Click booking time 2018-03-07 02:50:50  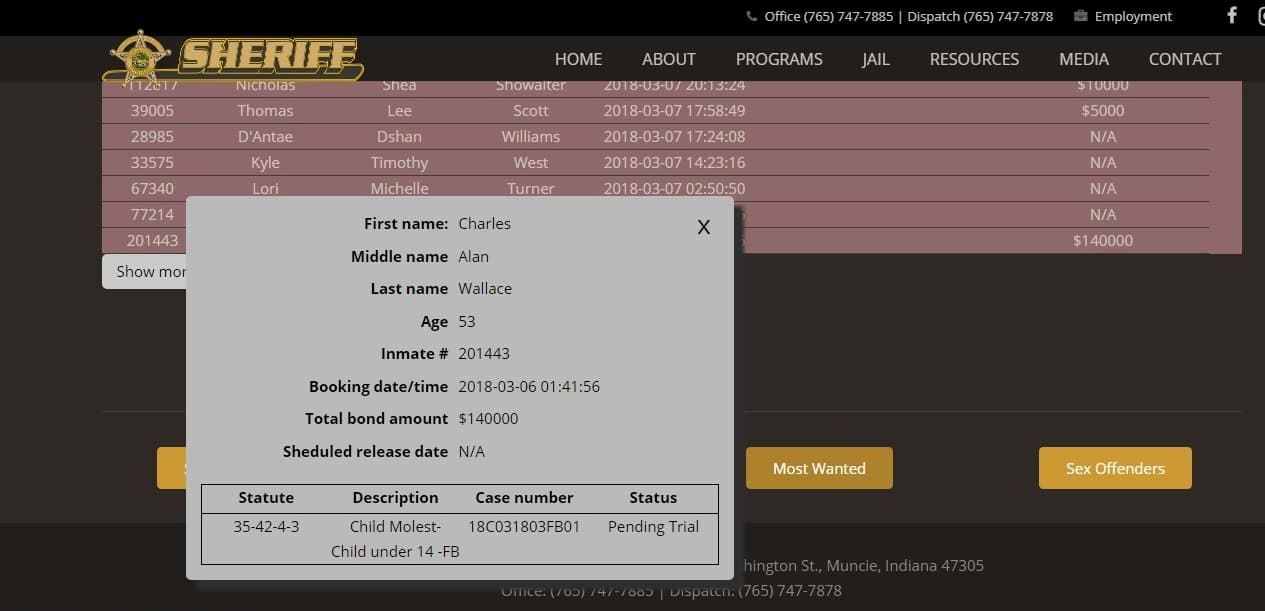tap(674, 188)
